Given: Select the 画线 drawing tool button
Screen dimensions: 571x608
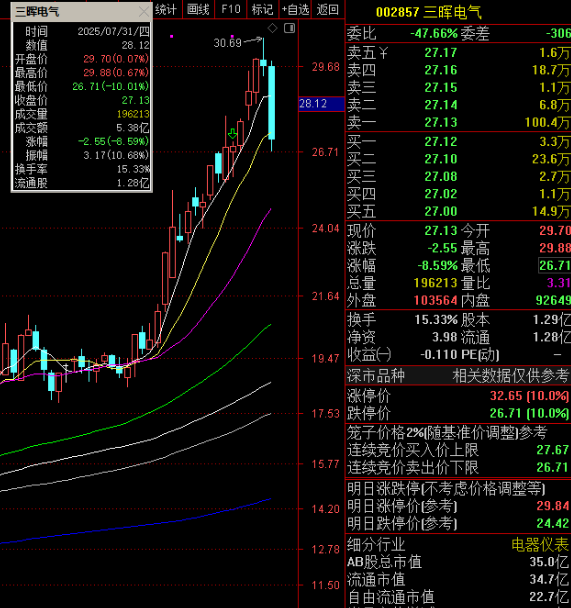Looking at the screenshot, I should coord(198,9).
